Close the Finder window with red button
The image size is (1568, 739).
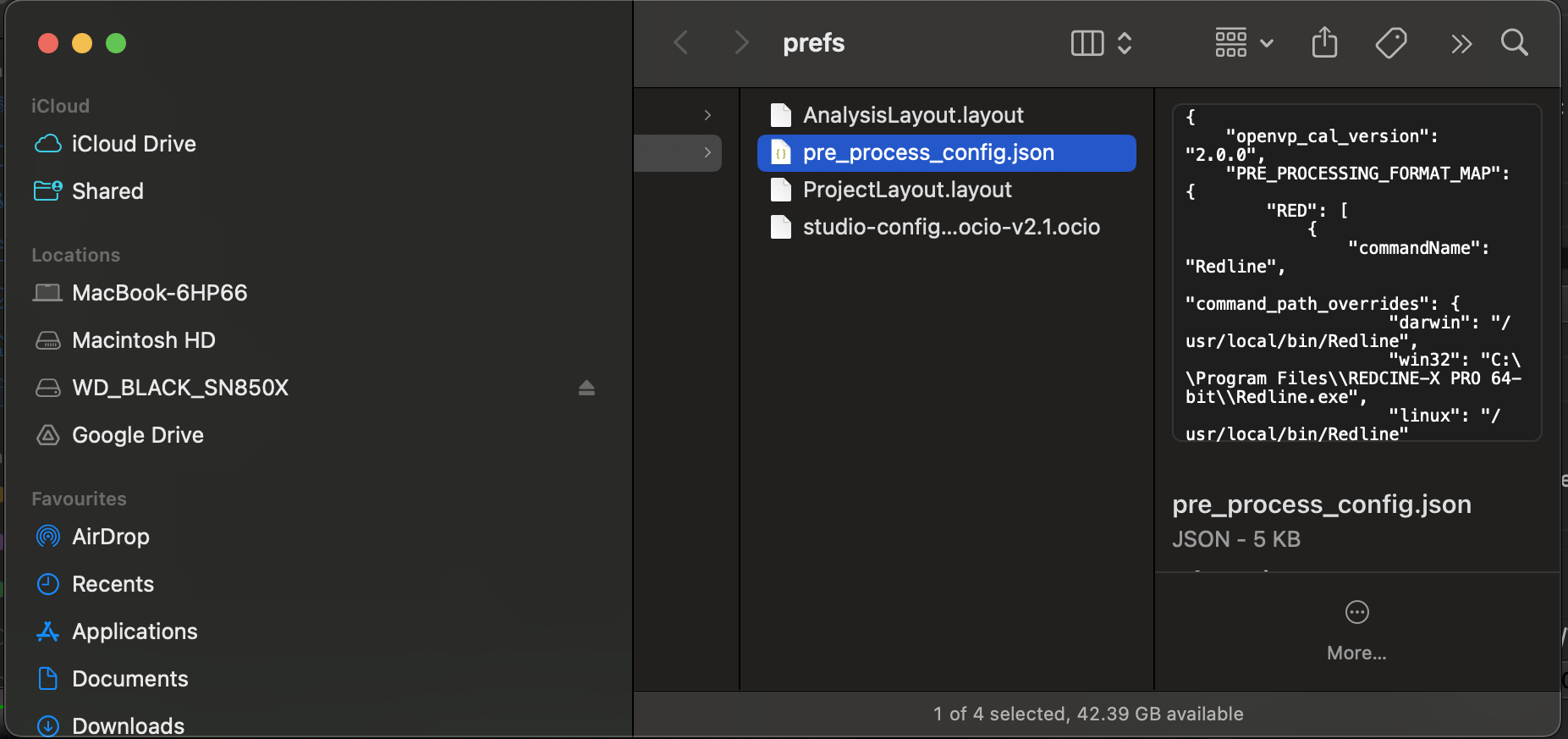click(48, 43)
